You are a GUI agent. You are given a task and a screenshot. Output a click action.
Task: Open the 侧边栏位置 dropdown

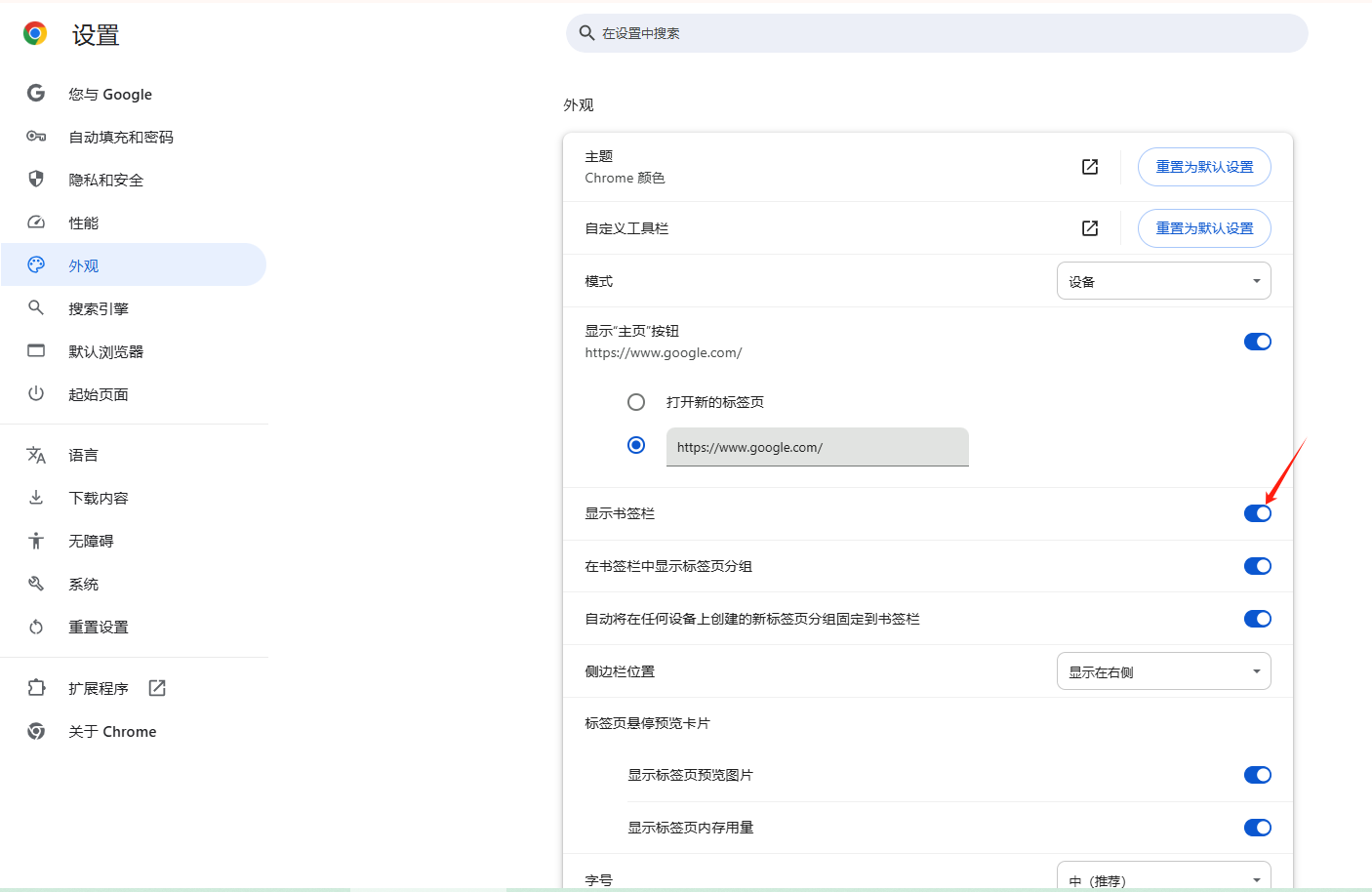coord(1164,671)
